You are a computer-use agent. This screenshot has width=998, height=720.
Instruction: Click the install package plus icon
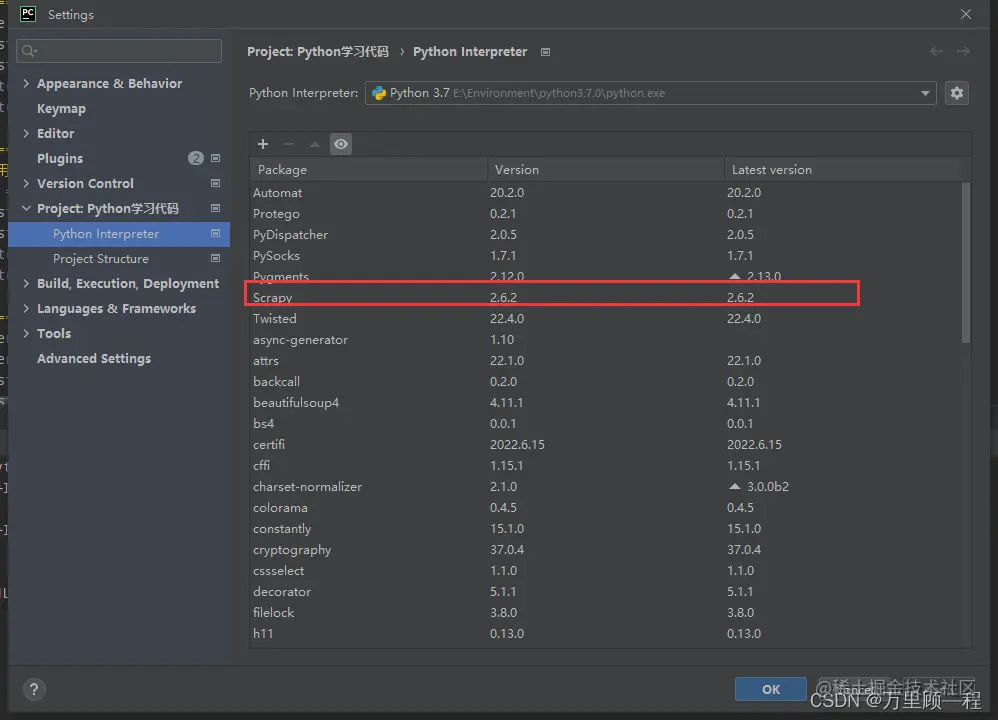263,144
